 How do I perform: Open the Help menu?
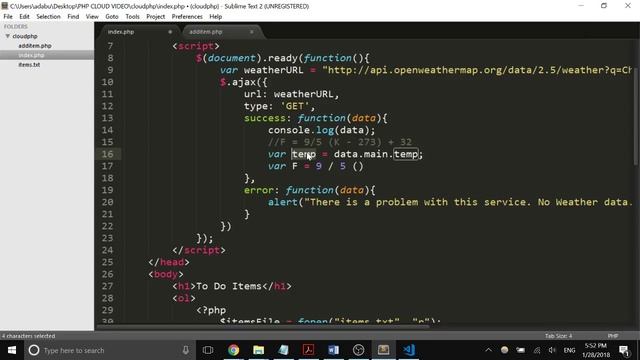216,17
